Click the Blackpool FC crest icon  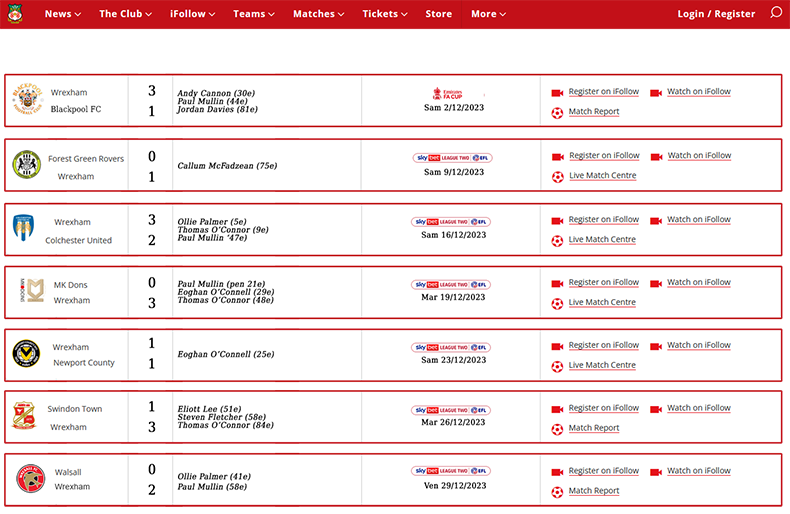[26, 100]
